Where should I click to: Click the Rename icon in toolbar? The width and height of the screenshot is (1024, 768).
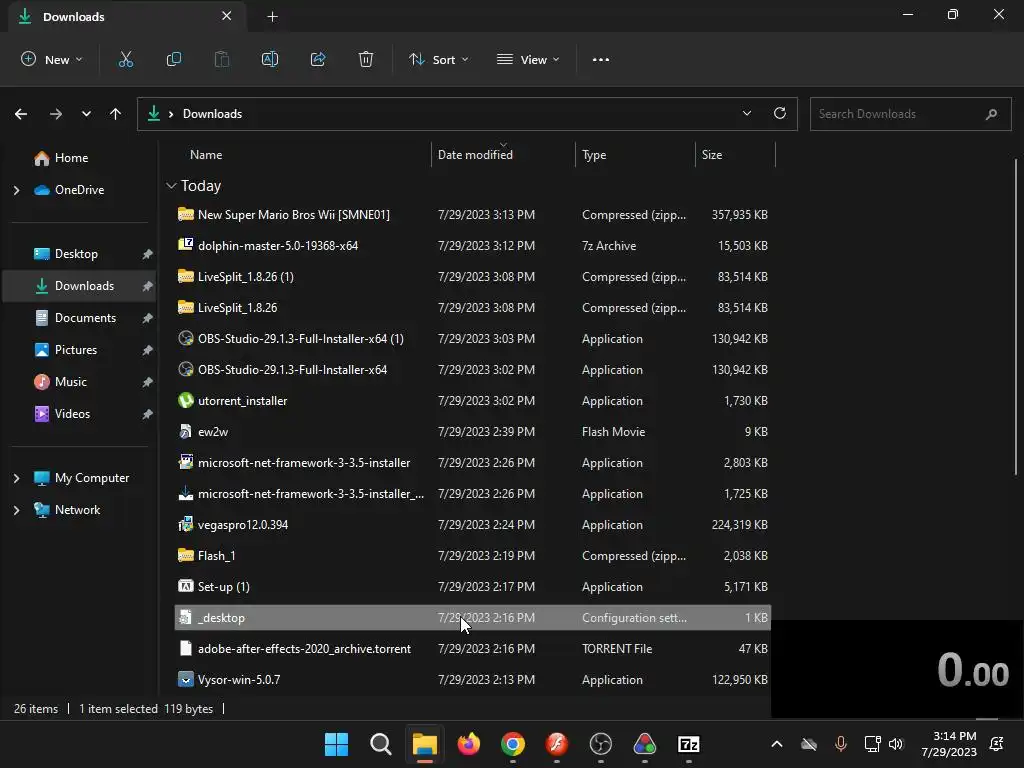click(x=270, y=59)
